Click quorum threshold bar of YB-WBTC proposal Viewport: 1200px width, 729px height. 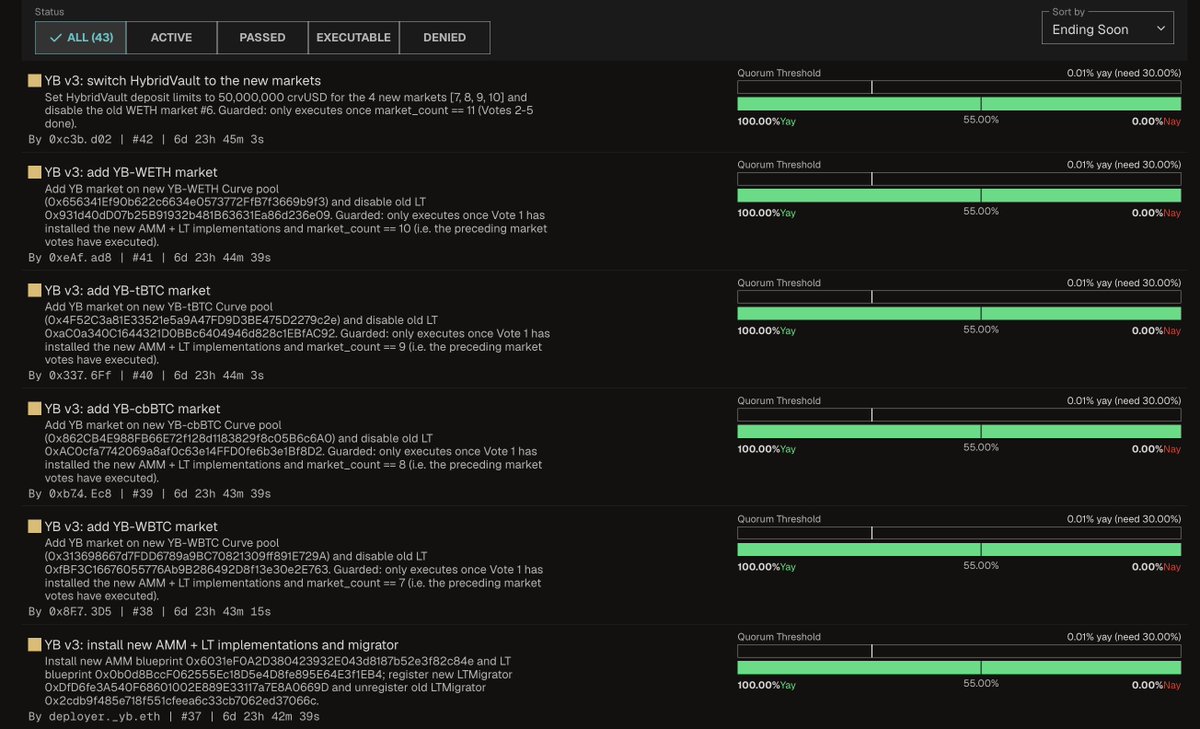tap(959, 532)
